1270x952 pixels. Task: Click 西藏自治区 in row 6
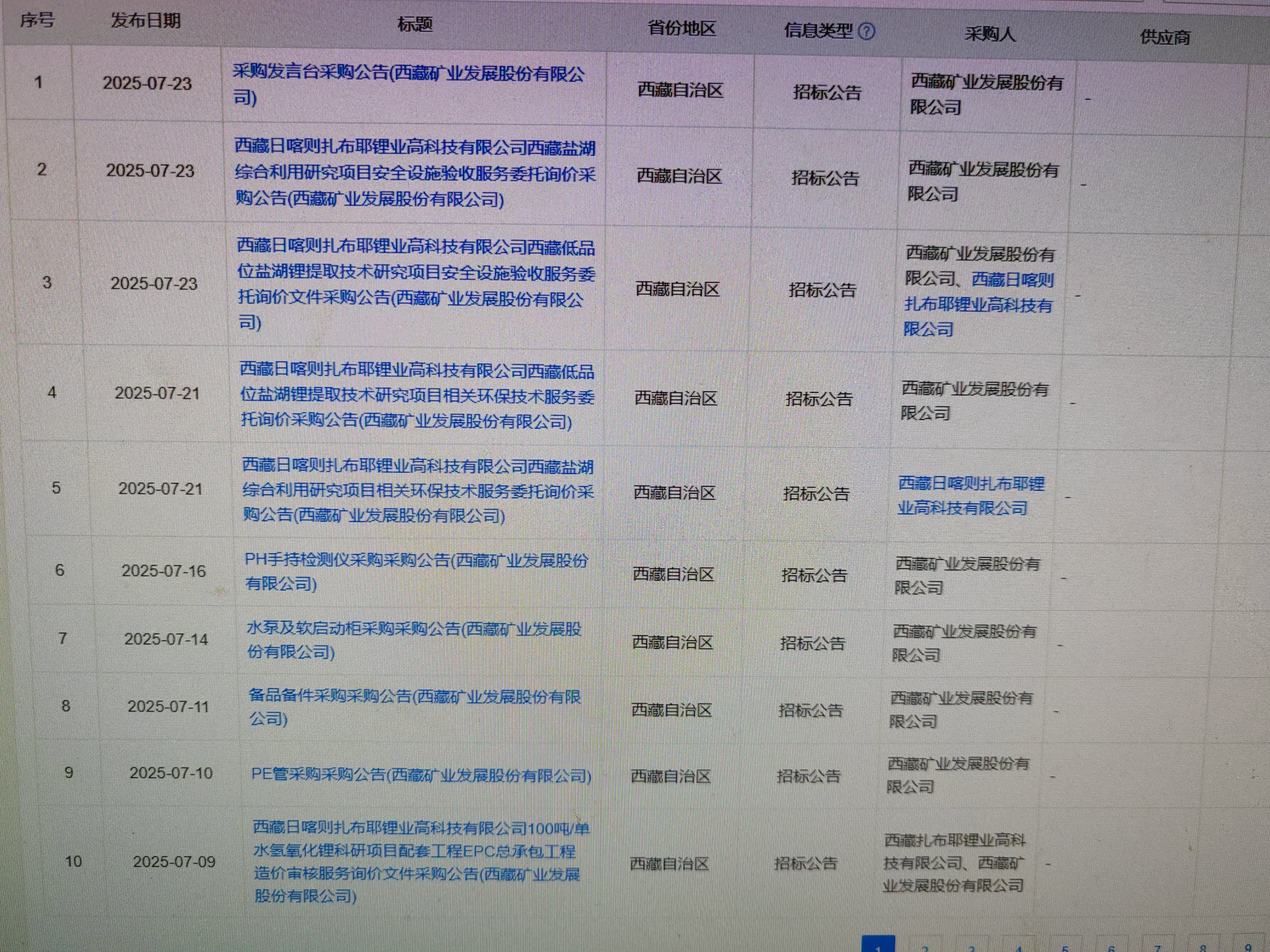[x=673, y=575]
